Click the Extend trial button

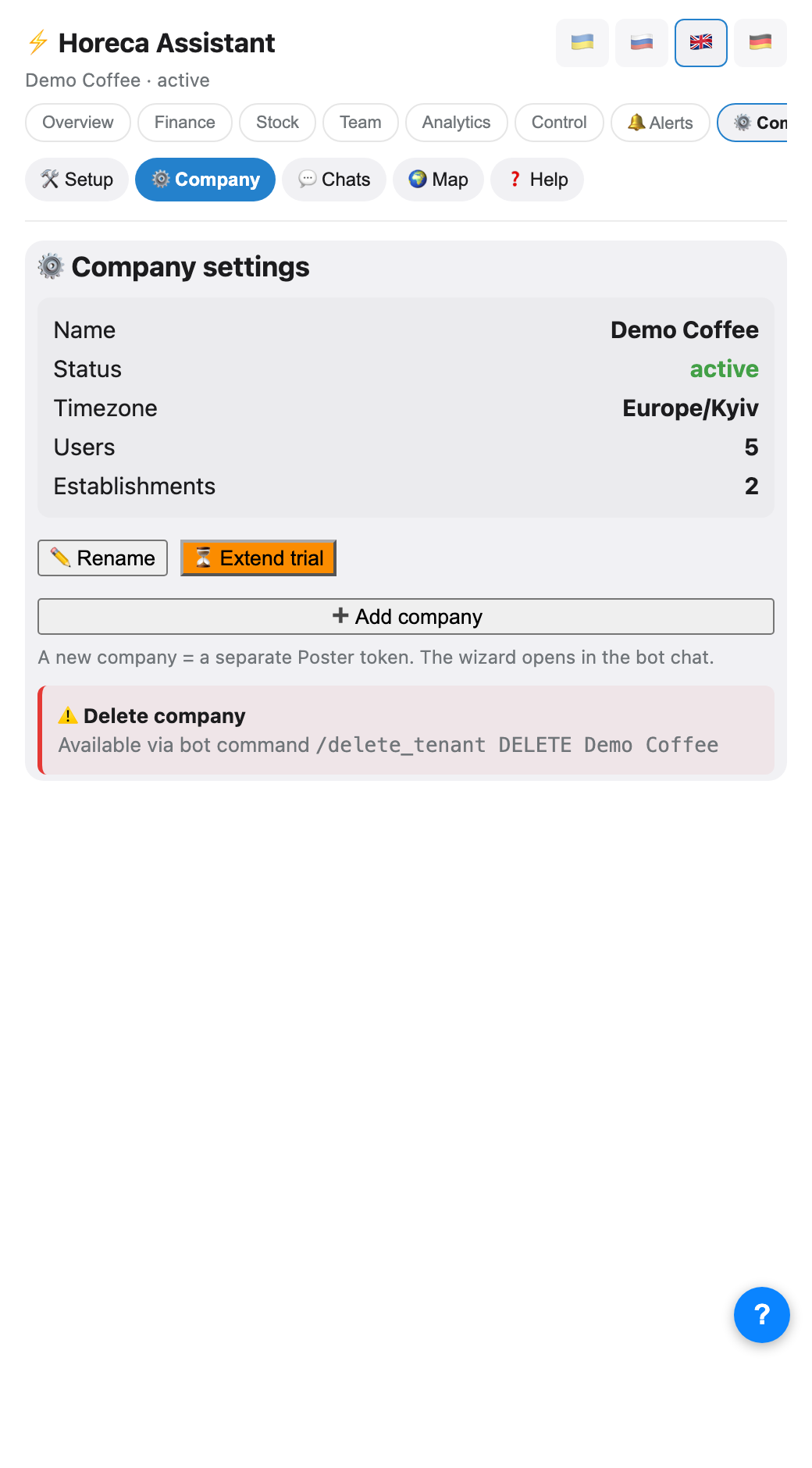pyautogui.click(x=258, y=558)
